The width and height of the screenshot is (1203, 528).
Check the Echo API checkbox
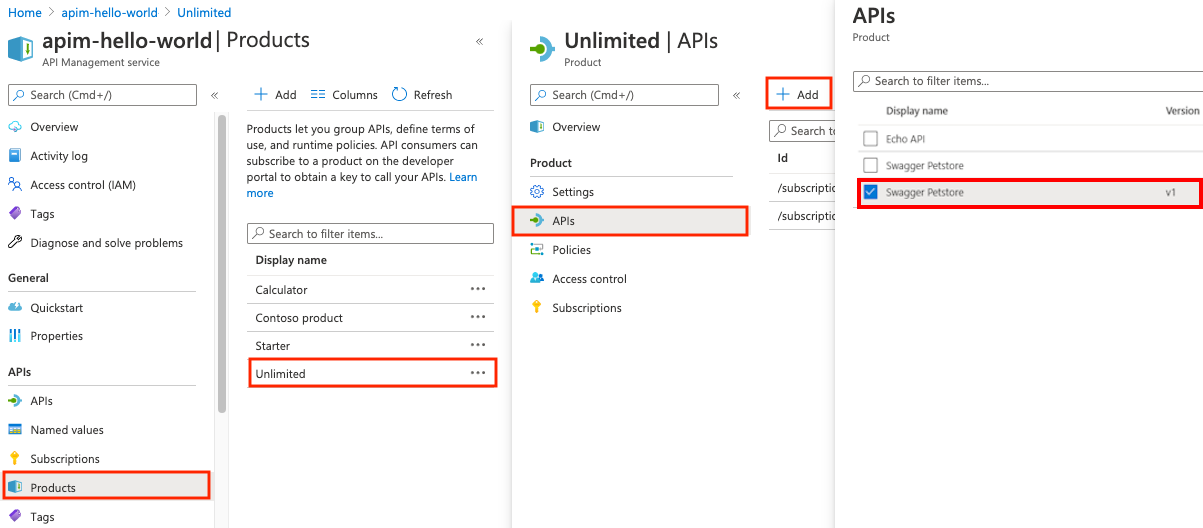(870, 139)
